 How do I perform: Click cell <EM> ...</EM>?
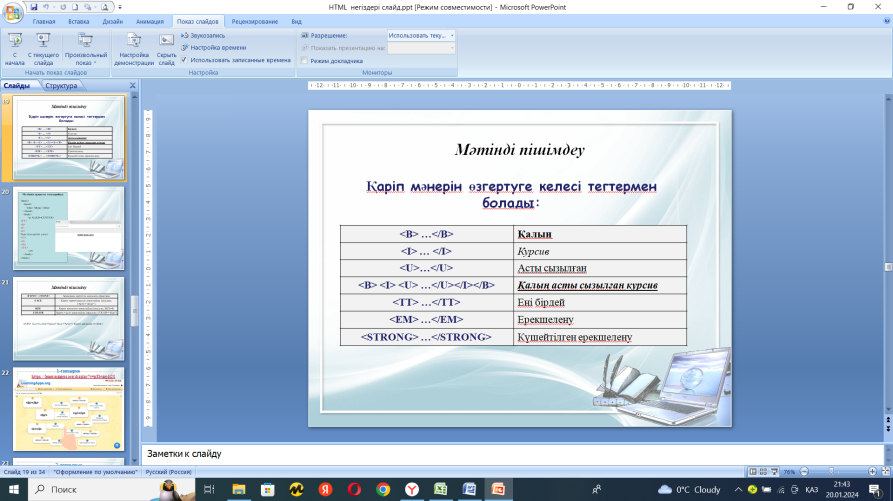(427, 319)
